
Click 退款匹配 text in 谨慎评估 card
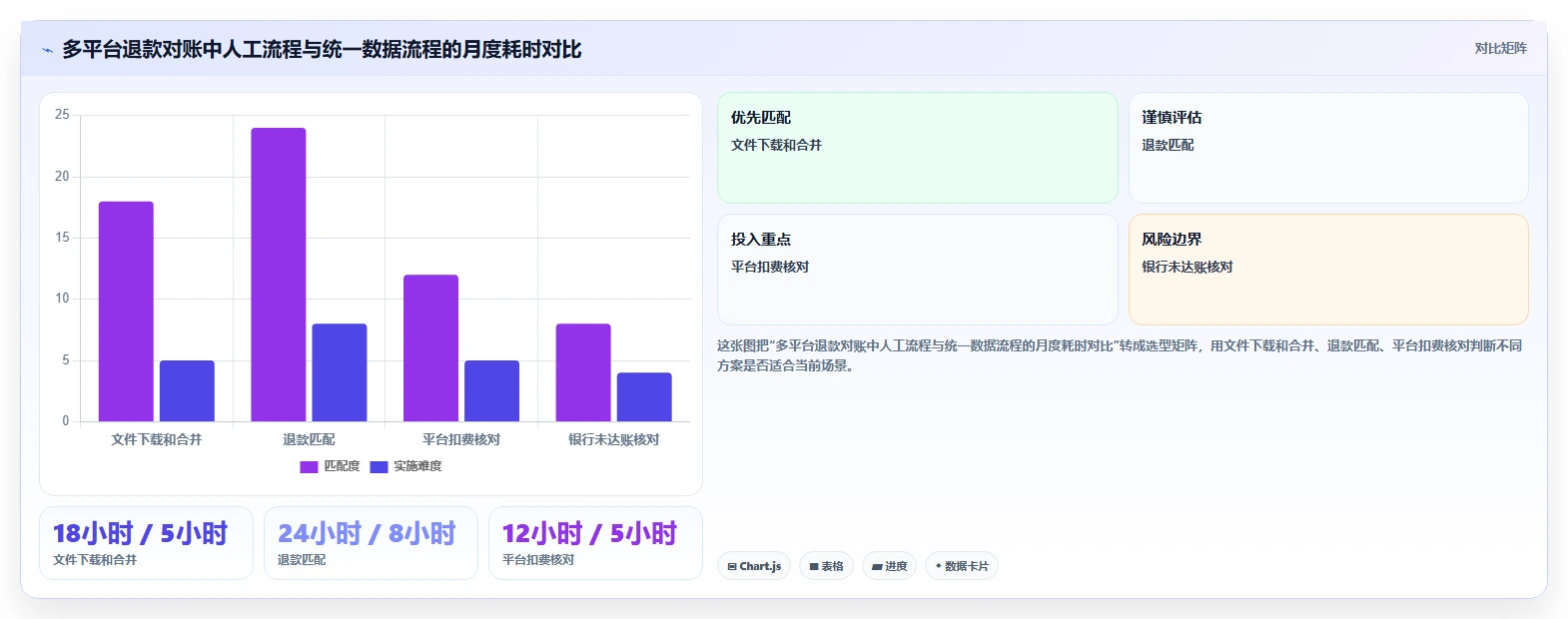pos(1168,145)
